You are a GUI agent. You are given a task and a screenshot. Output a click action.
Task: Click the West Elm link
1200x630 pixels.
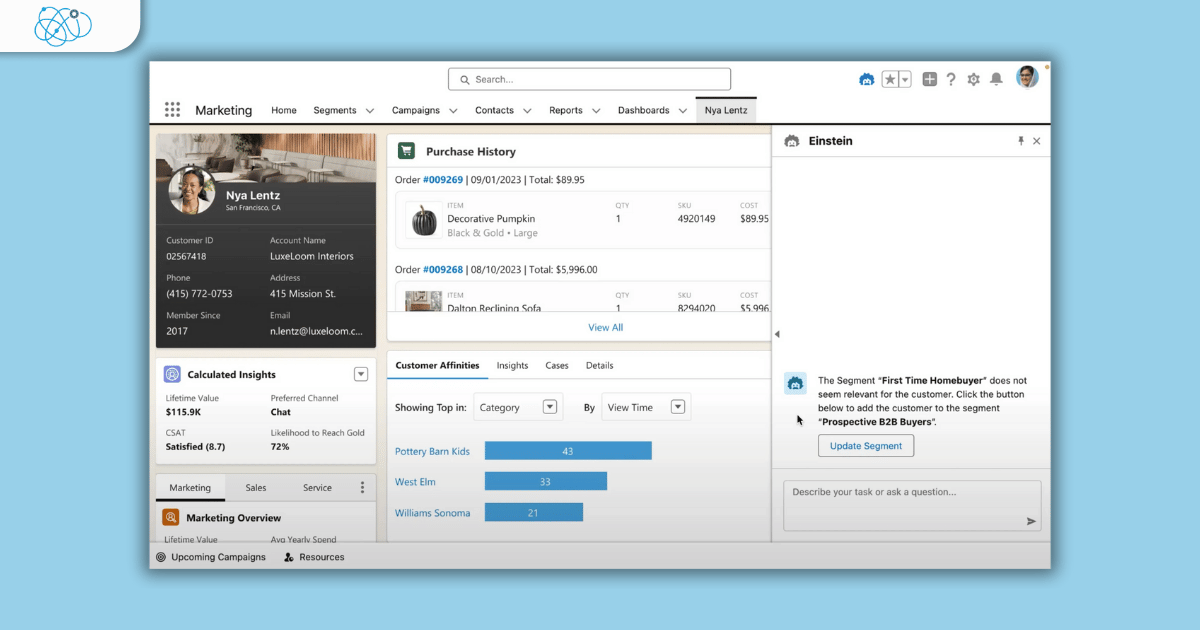click(416, 482)
